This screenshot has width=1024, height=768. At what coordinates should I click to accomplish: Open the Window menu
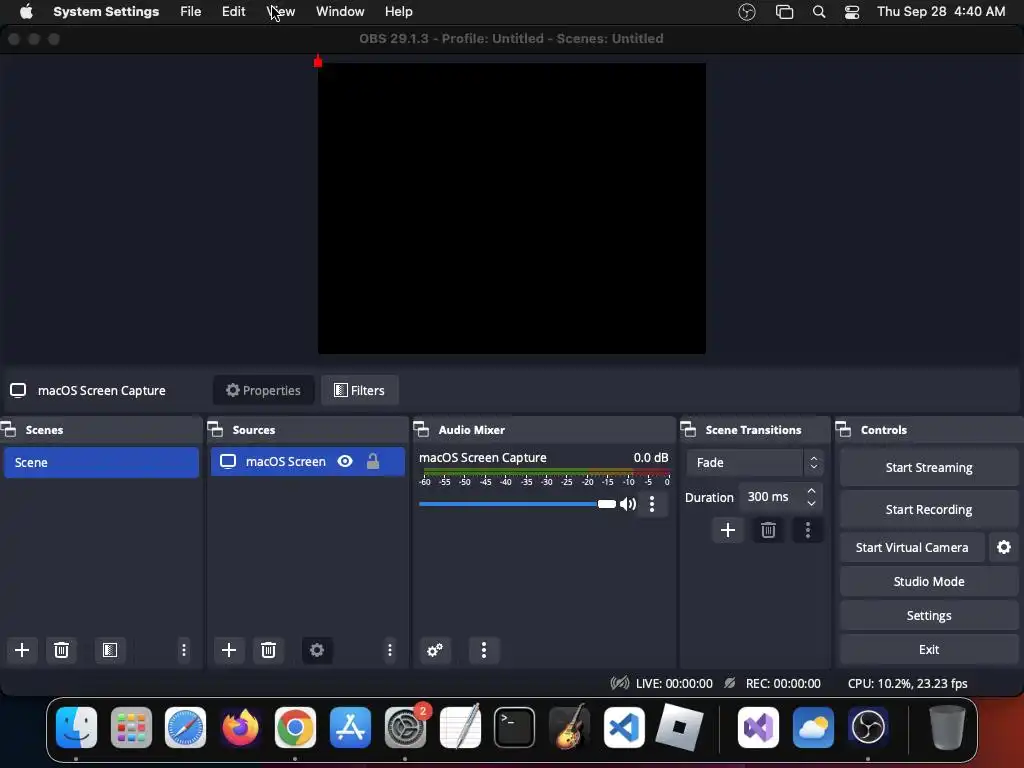pyautogui.click(x=340, y=12)
